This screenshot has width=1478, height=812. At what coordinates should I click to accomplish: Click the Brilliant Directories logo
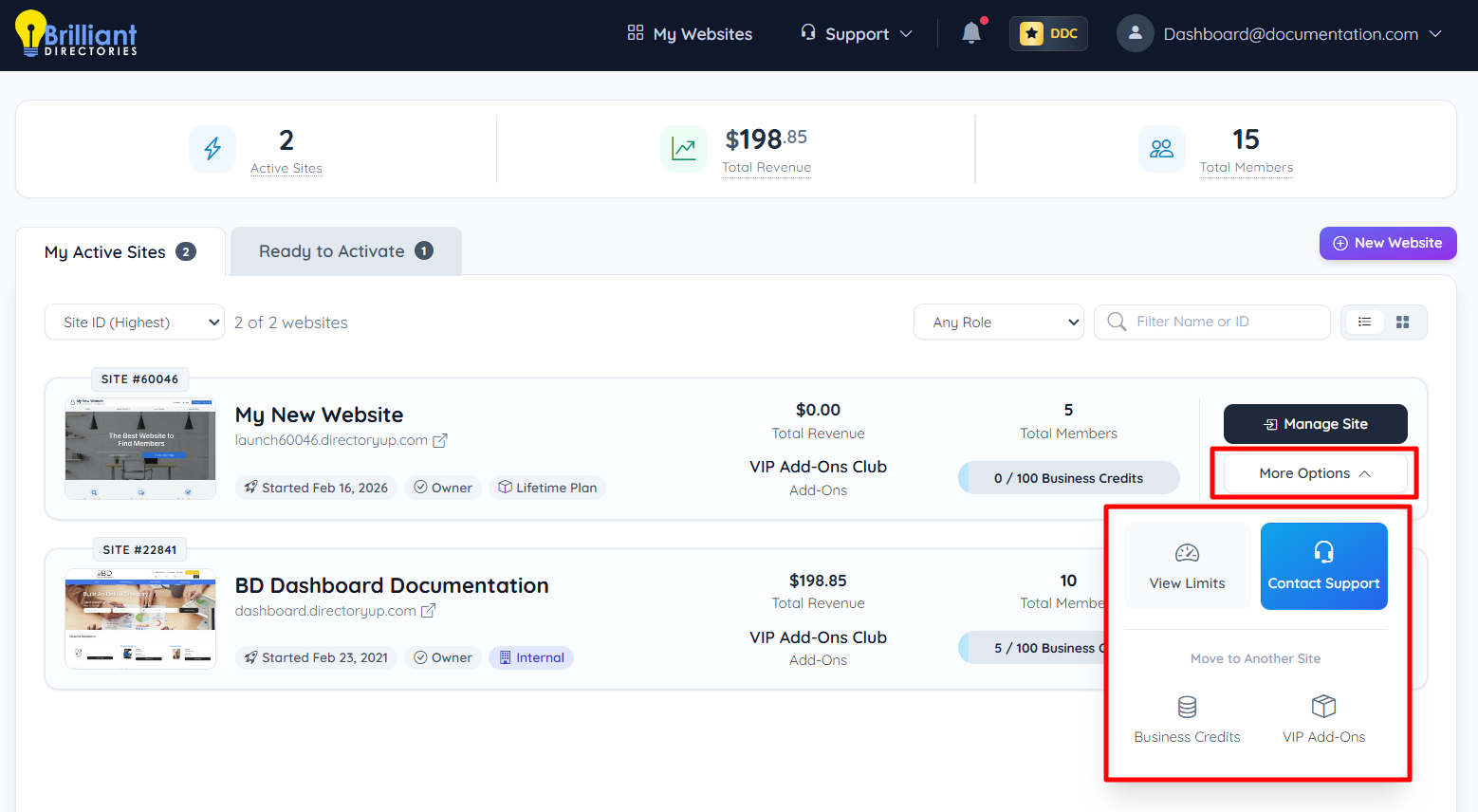(76, 34)
